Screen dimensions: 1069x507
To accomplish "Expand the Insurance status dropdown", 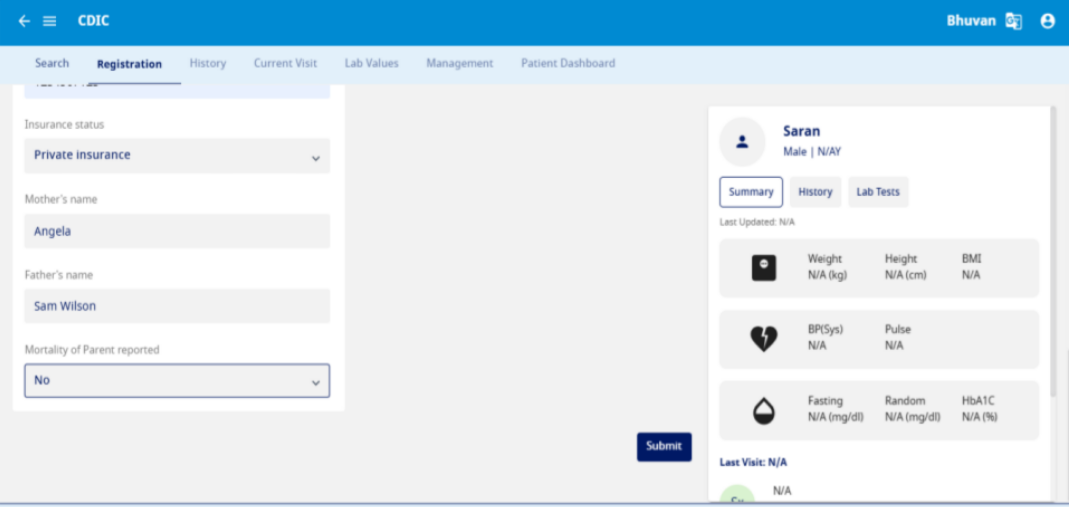I will tap(177, 156).
